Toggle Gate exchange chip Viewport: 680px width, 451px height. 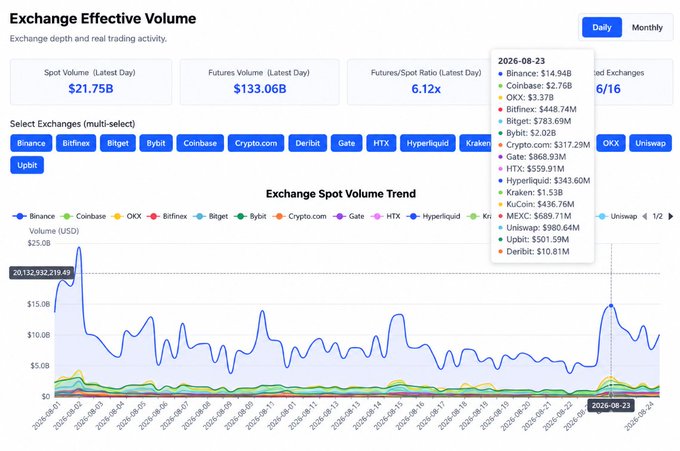pos(347,143)
